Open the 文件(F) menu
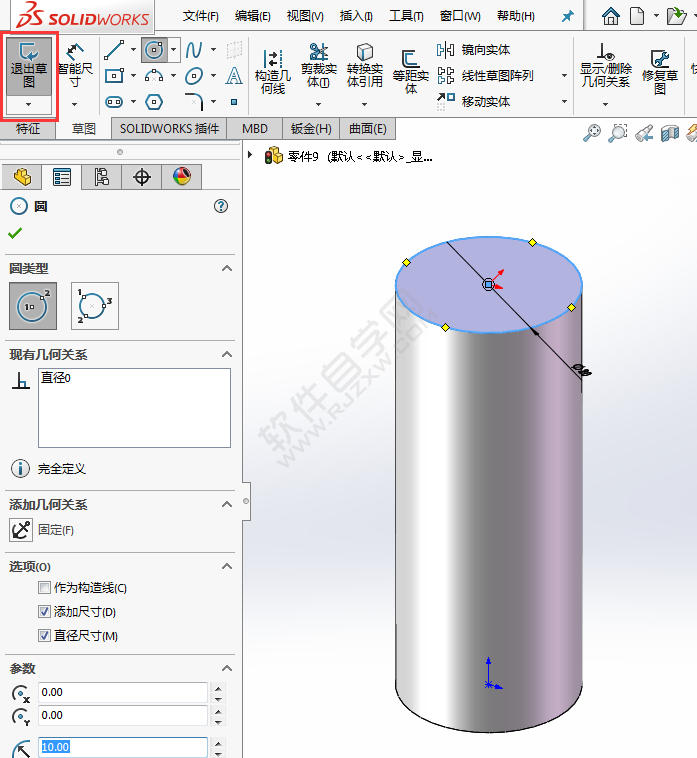 [201, 16]
